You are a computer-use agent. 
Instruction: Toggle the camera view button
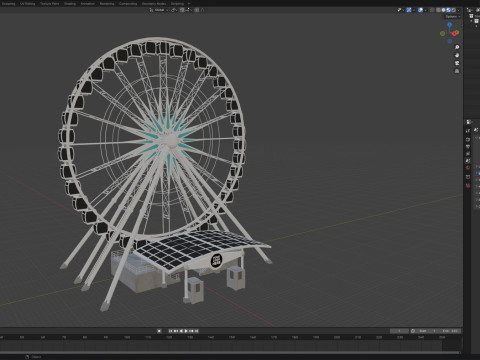(457, 63)
